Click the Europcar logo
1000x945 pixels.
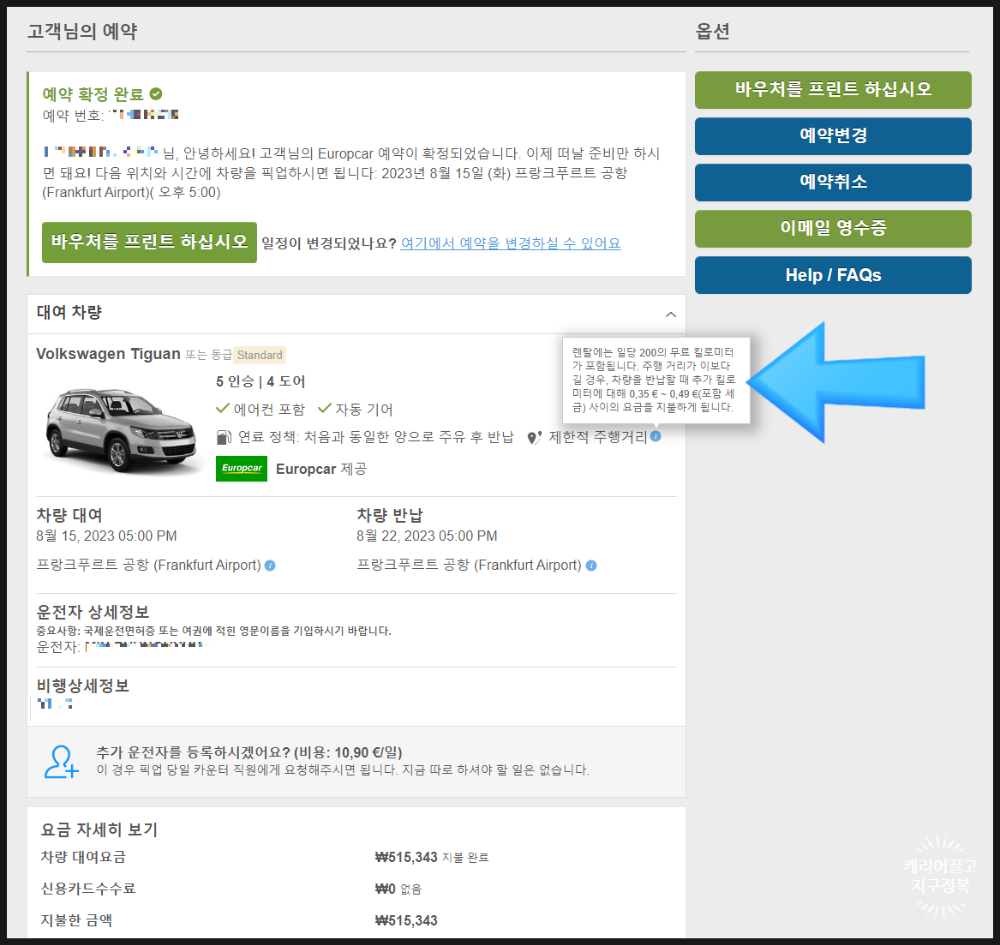[x=242, y=469]
